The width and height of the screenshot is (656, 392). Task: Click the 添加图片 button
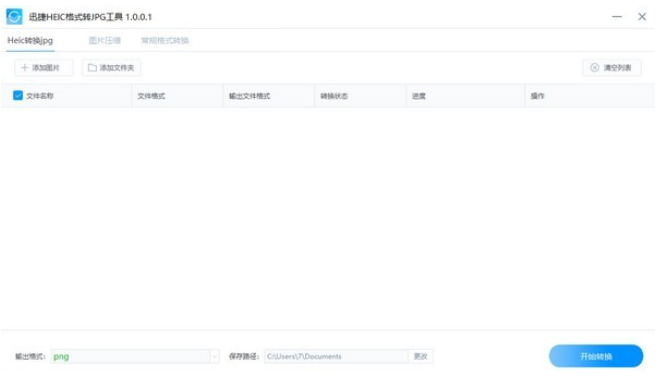[44, 67]
